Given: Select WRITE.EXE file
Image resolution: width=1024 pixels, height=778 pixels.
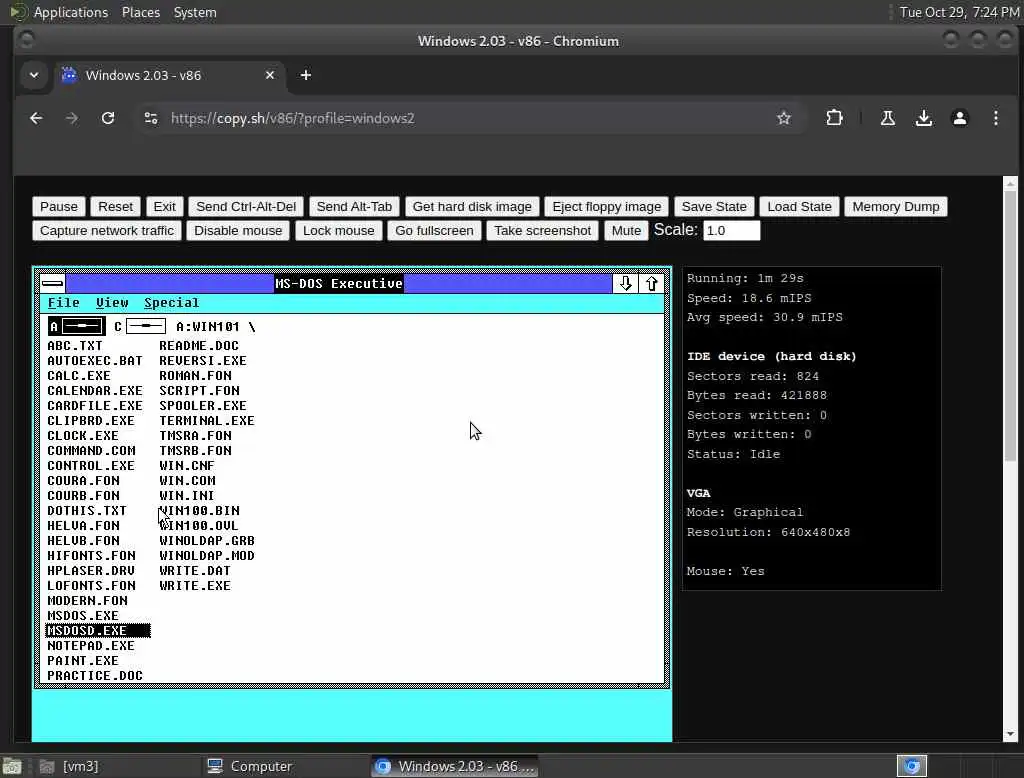Looking at the screenshot, I should click(195, 586).
